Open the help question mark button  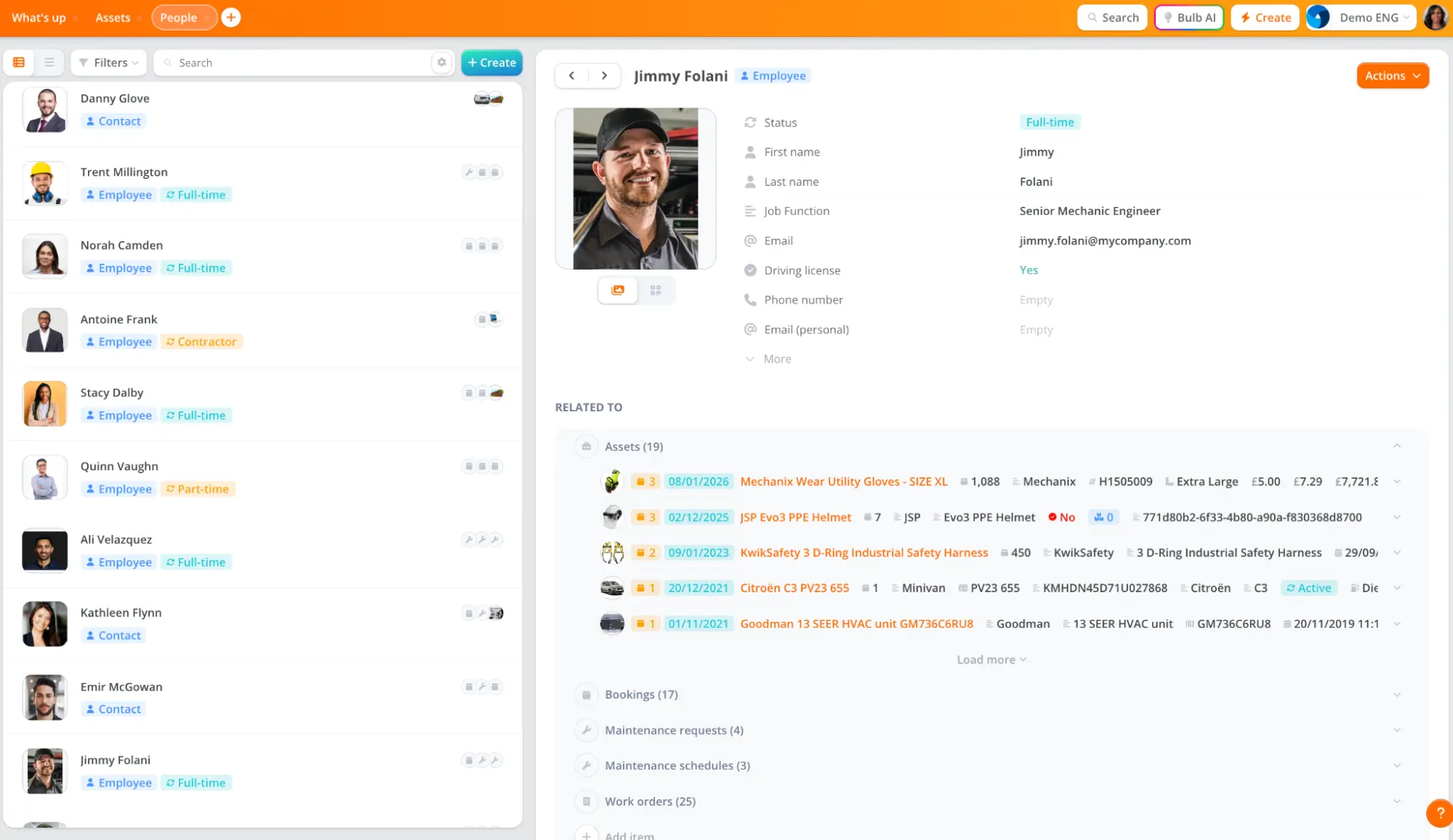point(1439,813)
